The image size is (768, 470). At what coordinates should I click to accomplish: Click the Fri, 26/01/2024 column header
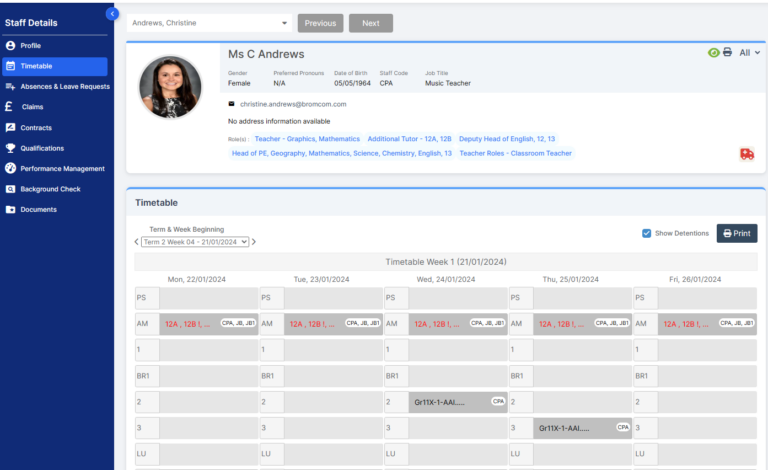[x=695, y=280]
